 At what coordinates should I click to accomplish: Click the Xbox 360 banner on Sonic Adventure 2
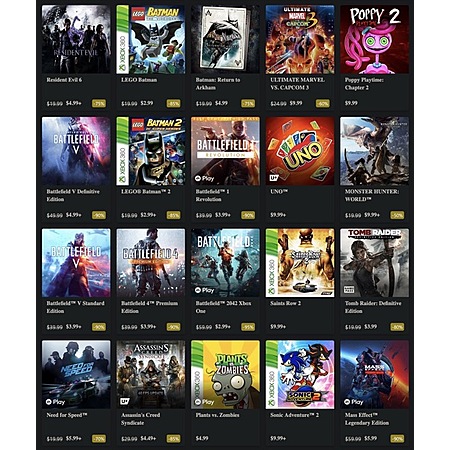point(272,374)
